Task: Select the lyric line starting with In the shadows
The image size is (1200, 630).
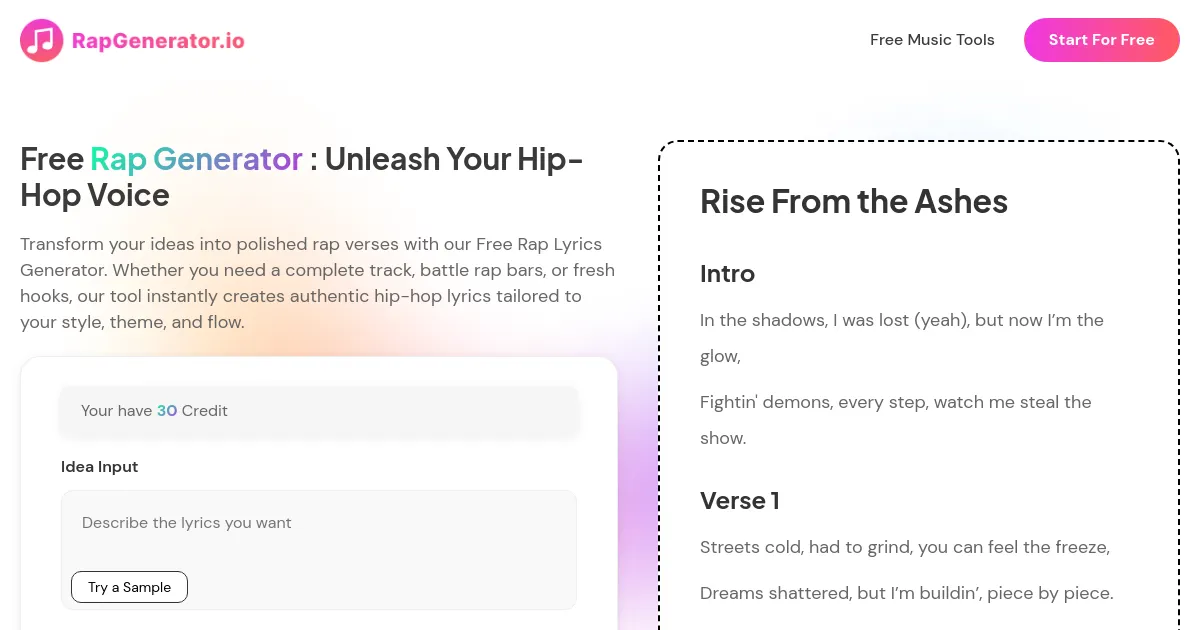Action: coord(901,338)
